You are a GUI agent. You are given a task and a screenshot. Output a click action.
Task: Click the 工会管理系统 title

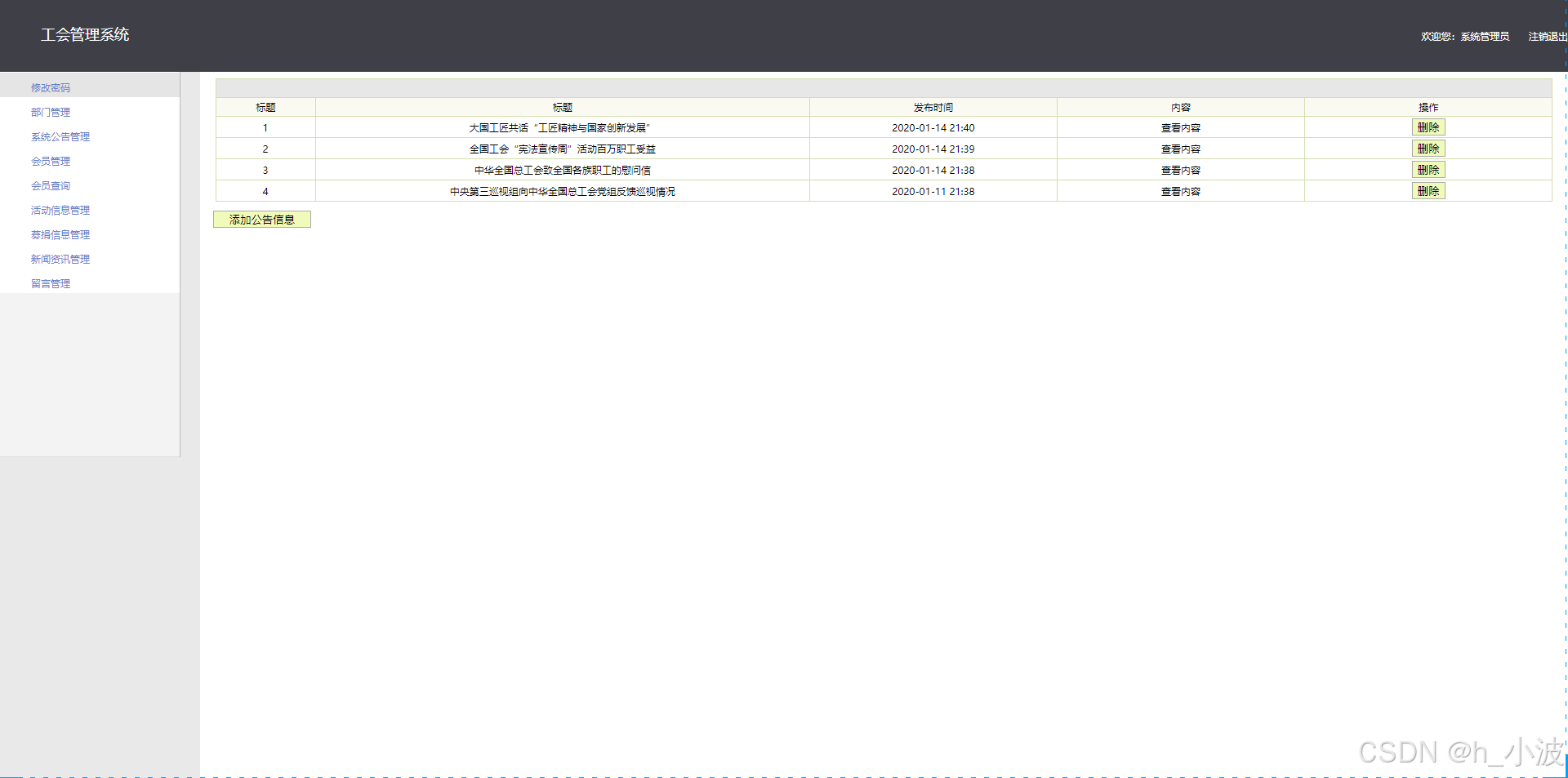85,35
